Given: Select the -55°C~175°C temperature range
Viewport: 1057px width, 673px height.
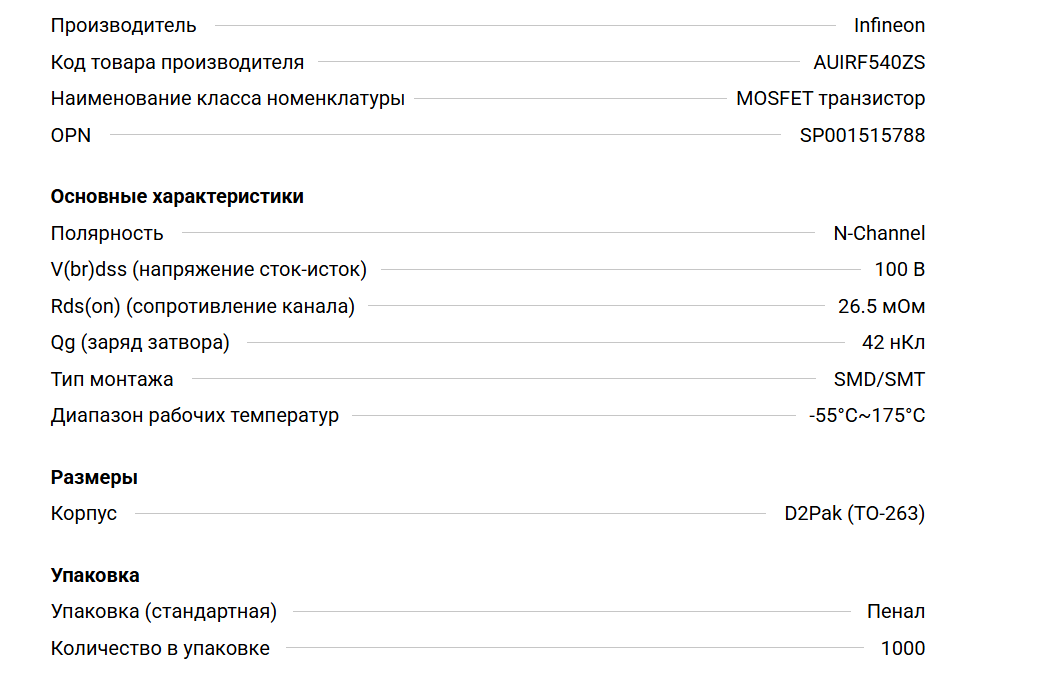Looking at the screenshot, I should tap(867, 415).
